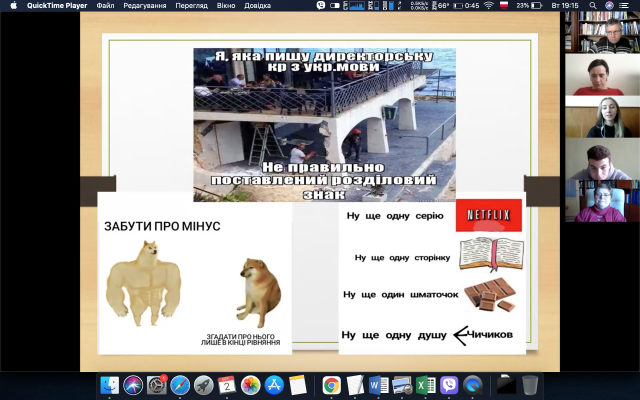The height and width of the screenshot is (400, 640).
Task: Click the Viber icon in the menu bar
Action: [x=321, y=6]
